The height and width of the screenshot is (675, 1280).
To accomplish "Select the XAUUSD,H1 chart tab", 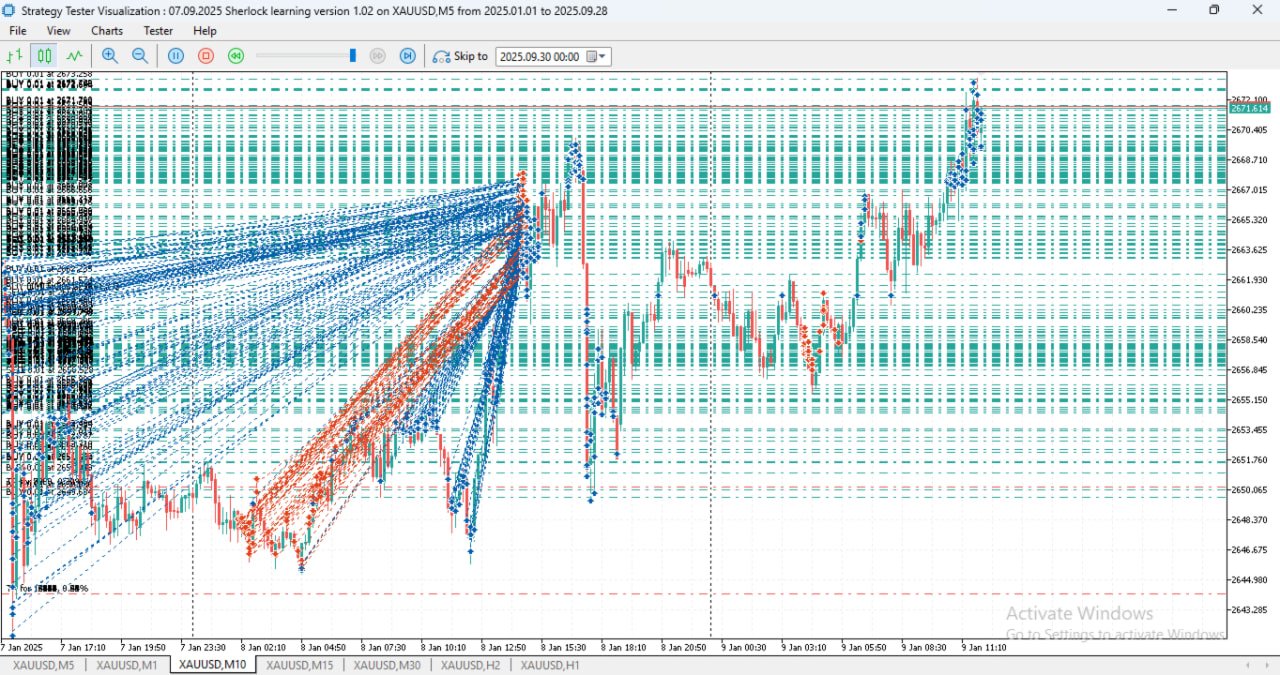I will click(549, 665).
